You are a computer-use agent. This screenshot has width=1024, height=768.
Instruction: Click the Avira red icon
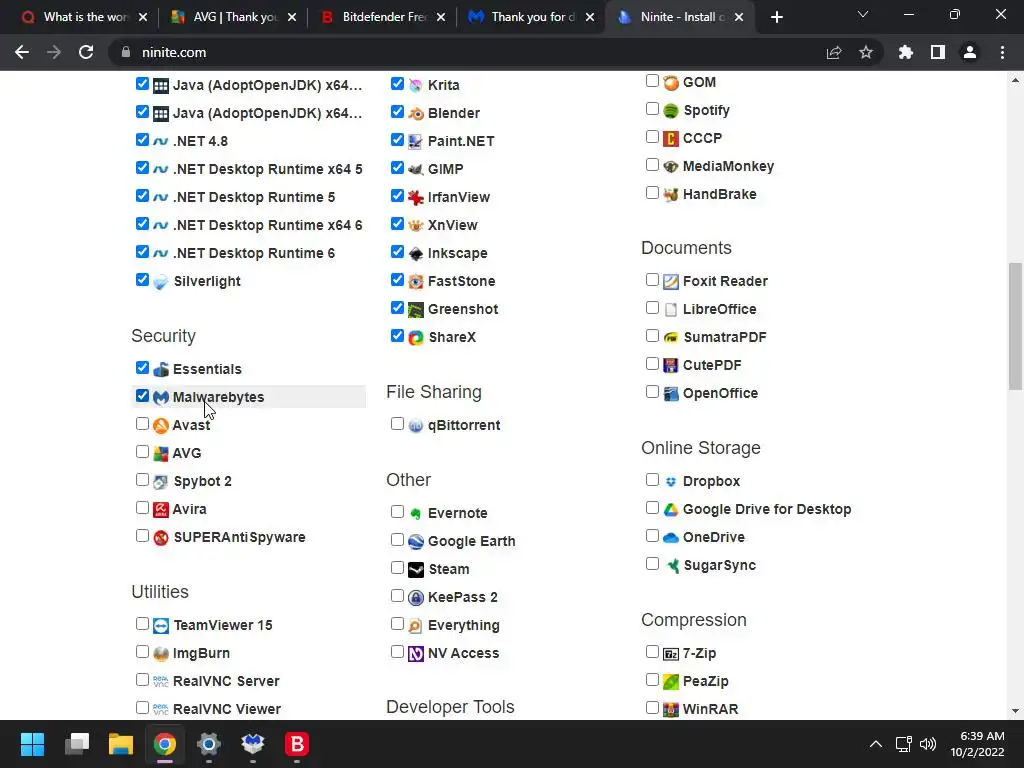[x=161, y=509]
